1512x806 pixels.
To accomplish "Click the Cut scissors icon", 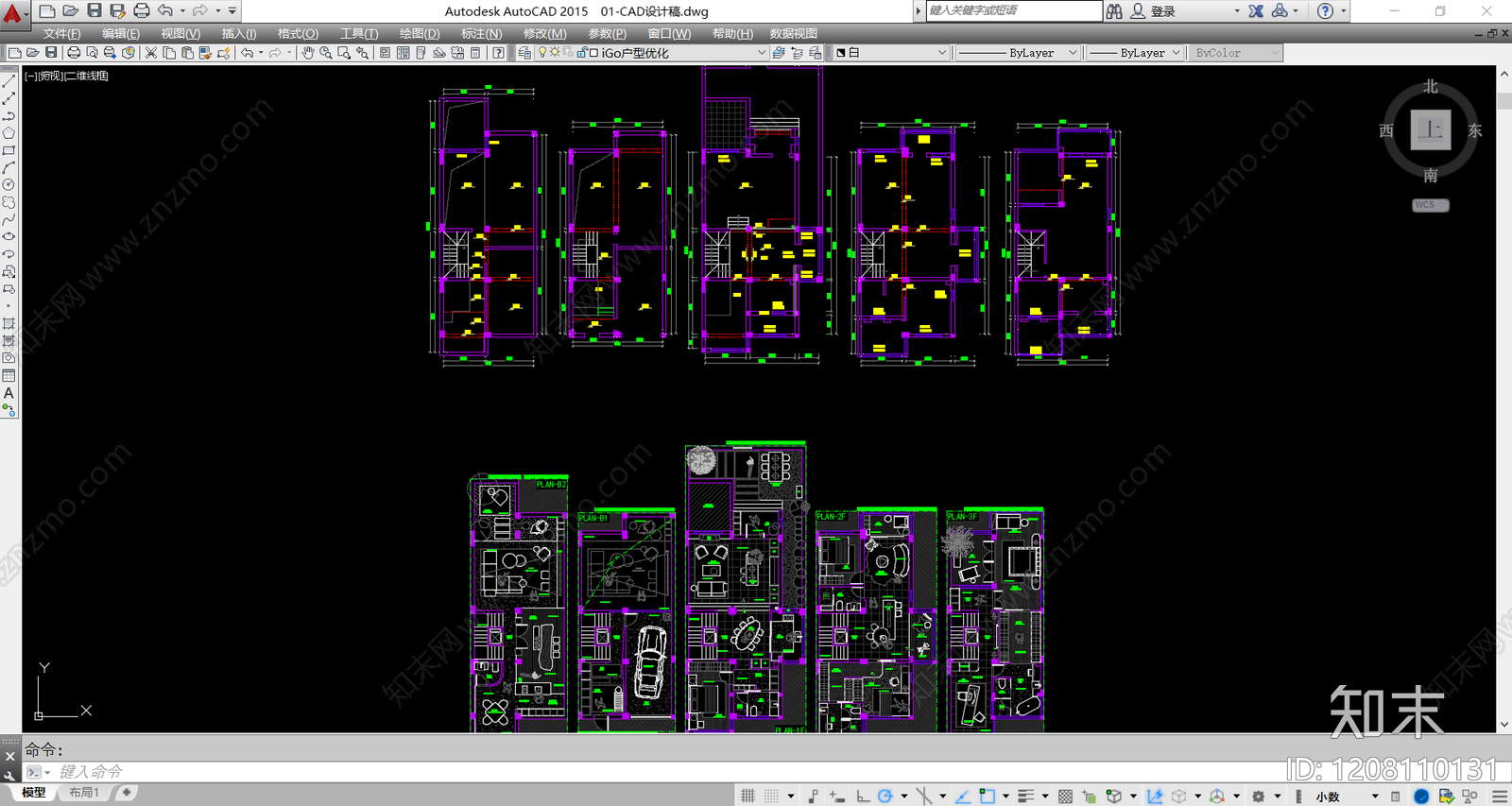I will pos(151,53).
